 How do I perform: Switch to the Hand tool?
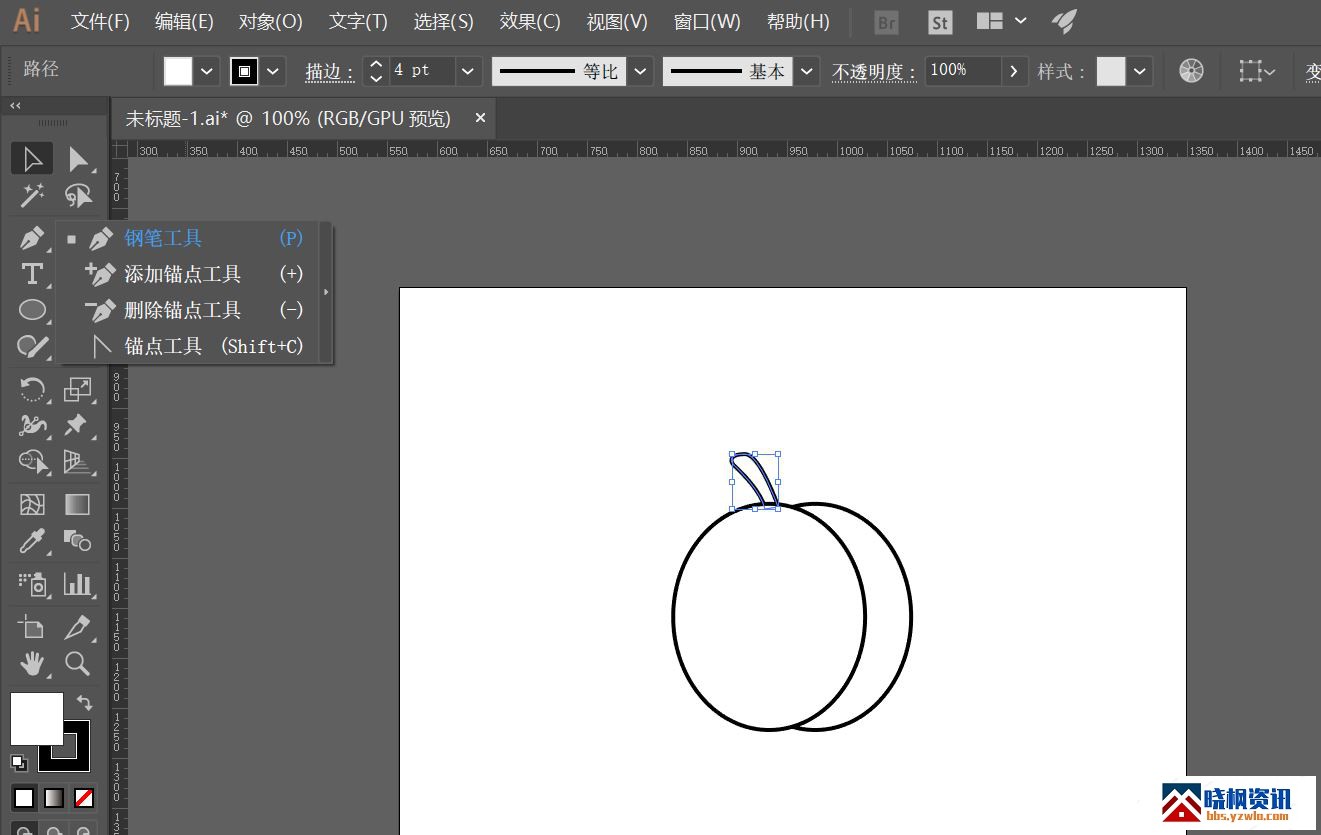click(x=32, y=662)
